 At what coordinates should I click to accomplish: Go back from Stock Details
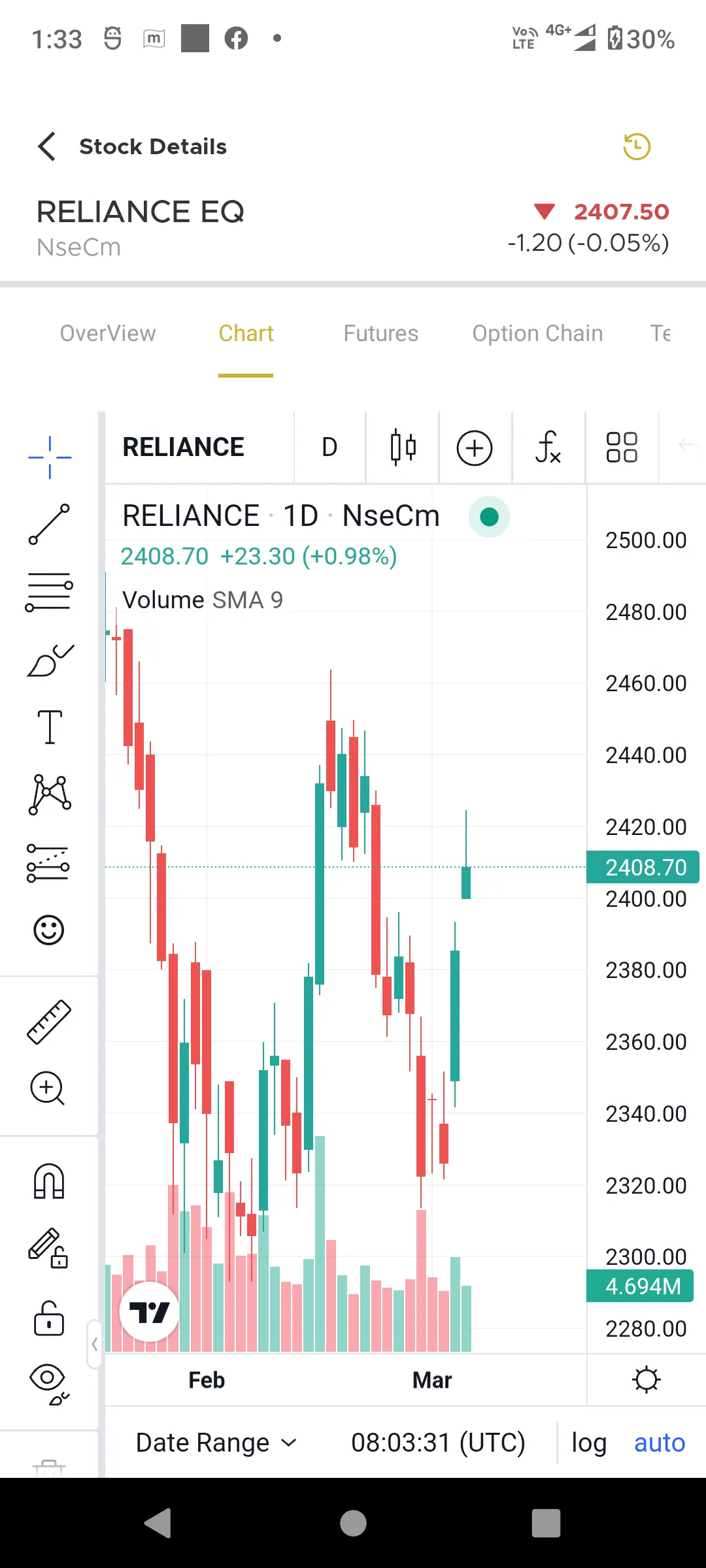tap(47, 146)
